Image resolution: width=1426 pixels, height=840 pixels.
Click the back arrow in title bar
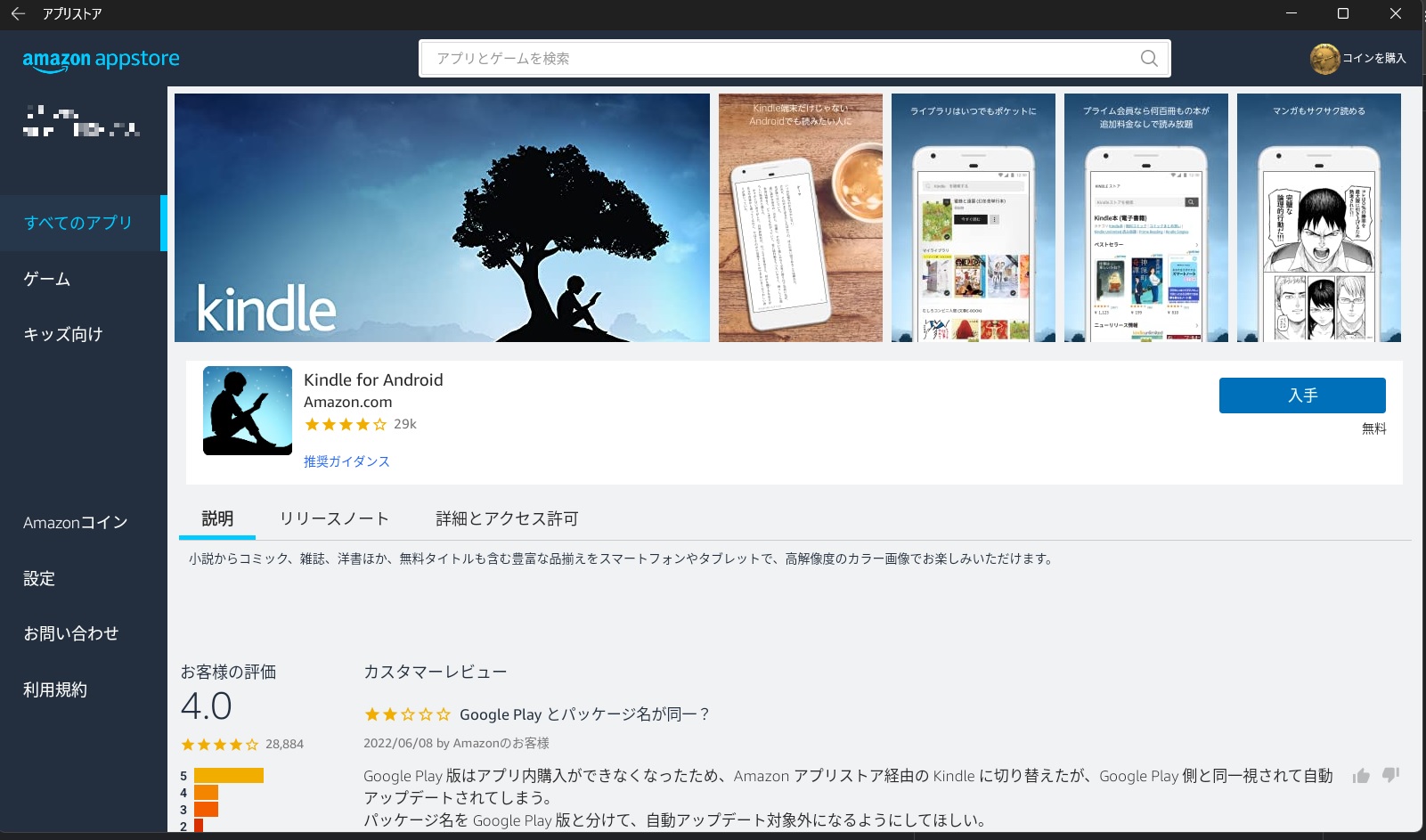[x=18, y=13]
